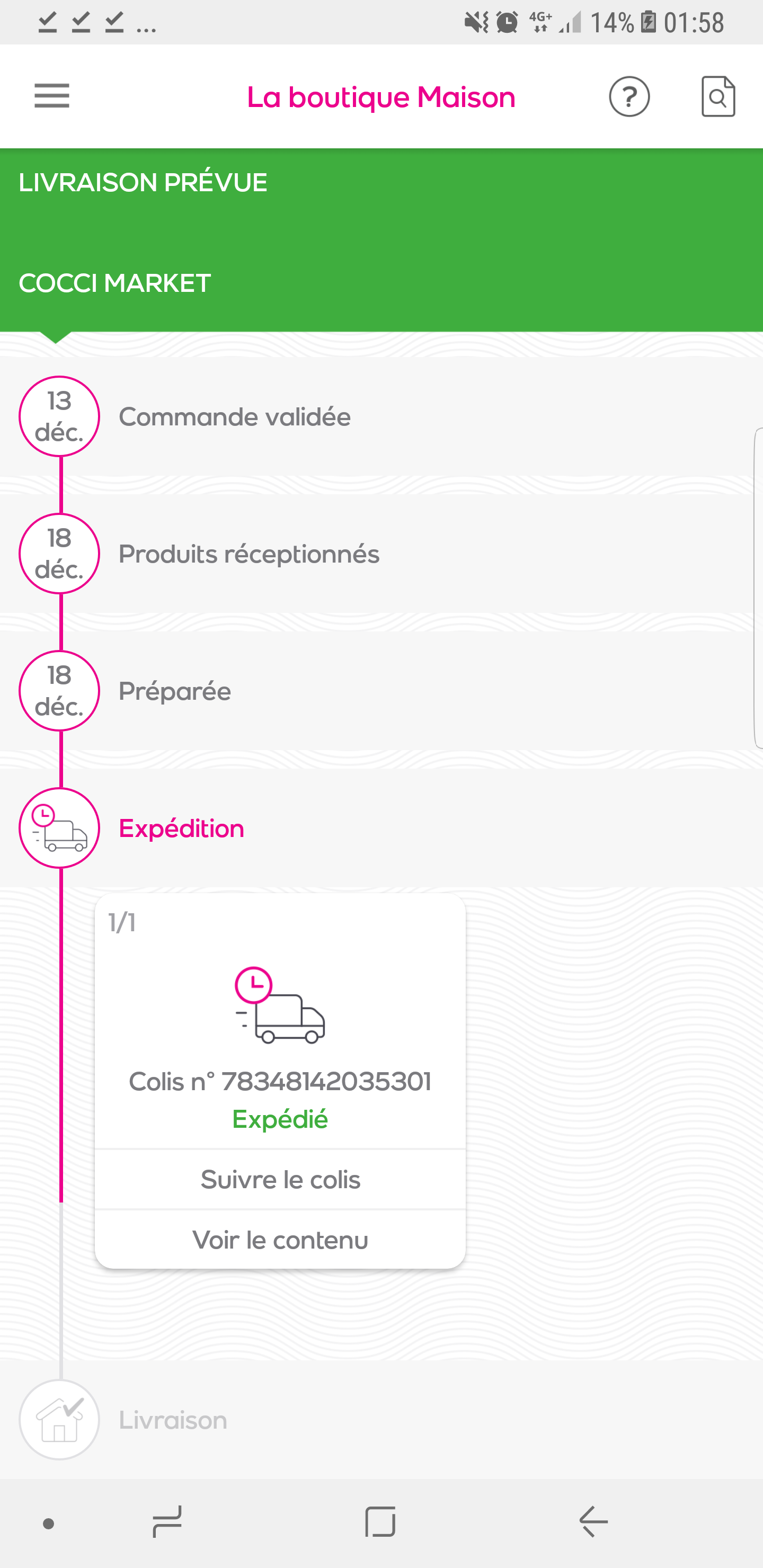The height and width of the screenshot is (1568, 763).
Task: Select the Préparée step
Action: click(x=381, y=691)
